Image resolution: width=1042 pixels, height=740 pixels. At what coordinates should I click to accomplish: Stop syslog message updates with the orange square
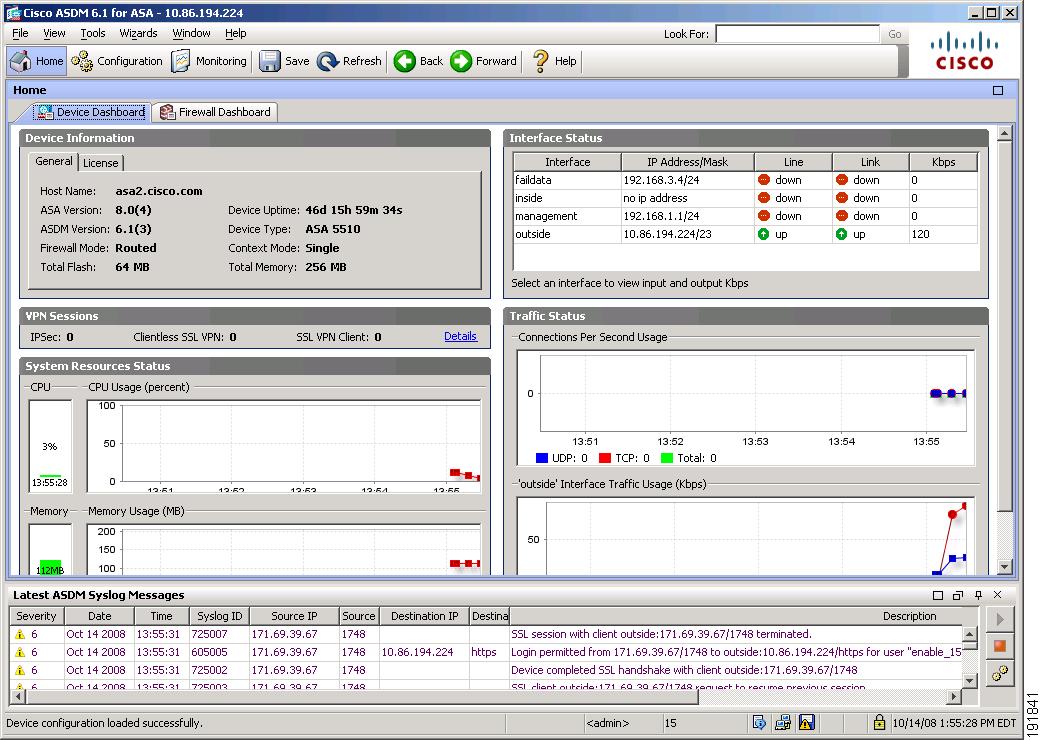[x=999, y=646]
